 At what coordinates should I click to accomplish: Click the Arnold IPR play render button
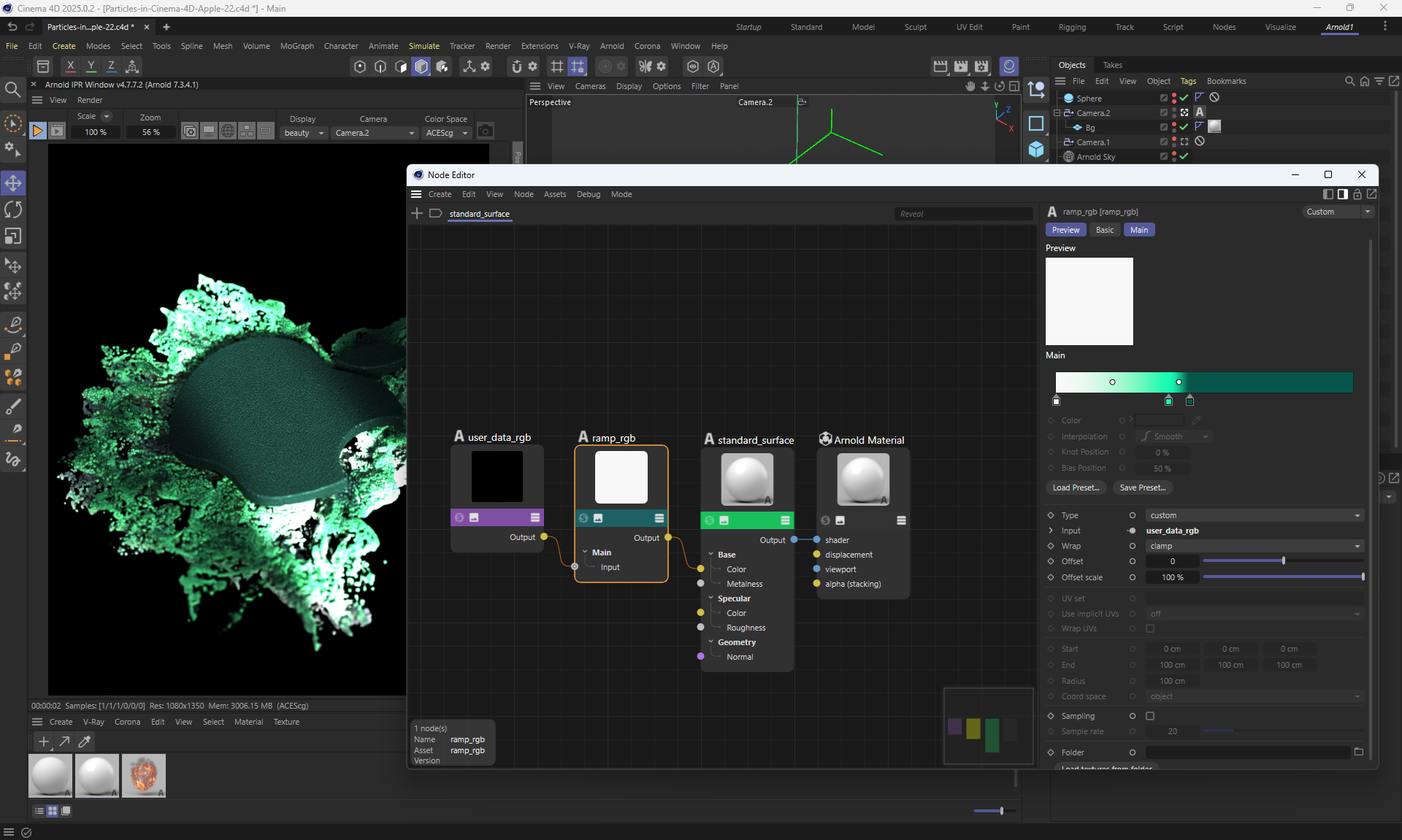click(37, 131)
